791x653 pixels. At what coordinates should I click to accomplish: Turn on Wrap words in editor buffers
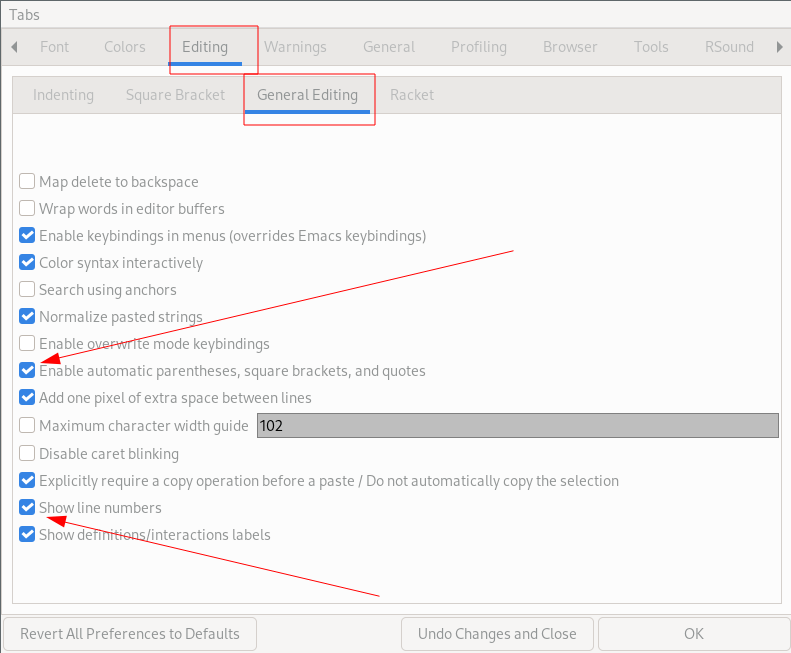(x=27, y=209)
